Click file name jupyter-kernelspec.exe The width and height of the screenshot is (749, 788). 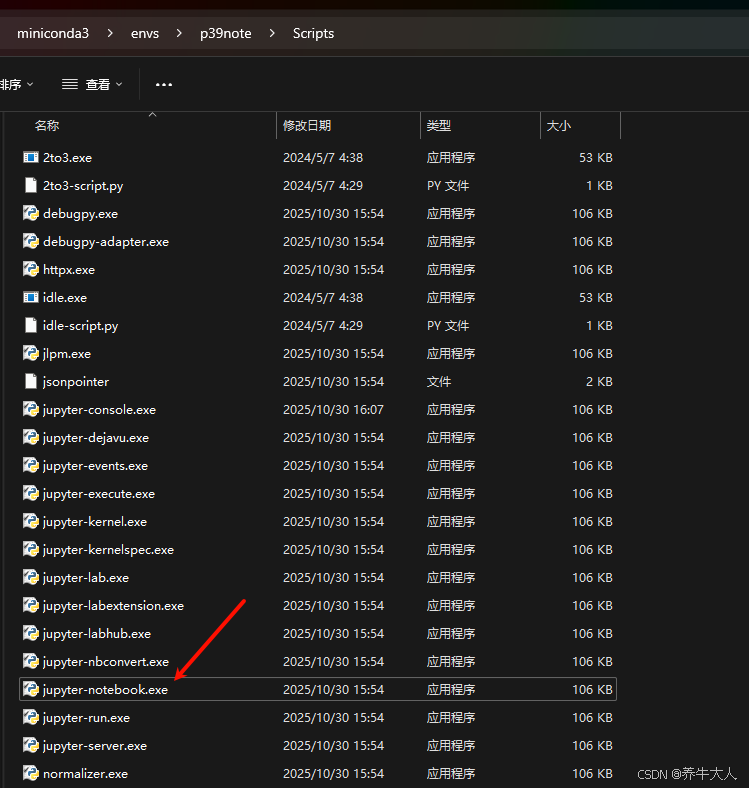(108, 550)
